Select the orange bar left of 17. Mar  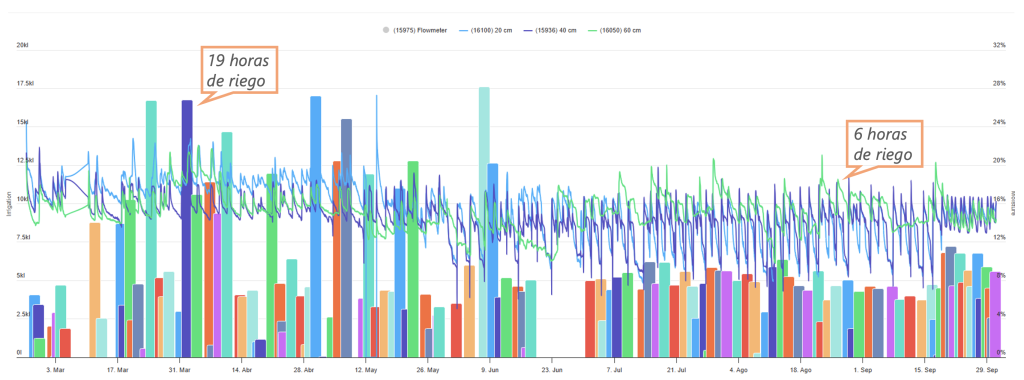tap(95, 290)
